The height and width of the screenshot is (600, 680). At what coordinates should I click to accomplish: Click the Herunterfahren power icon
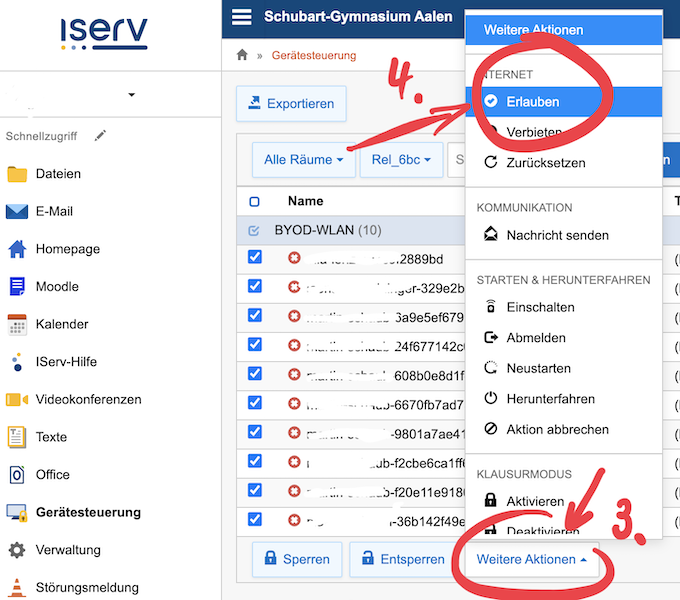(490, 398)
